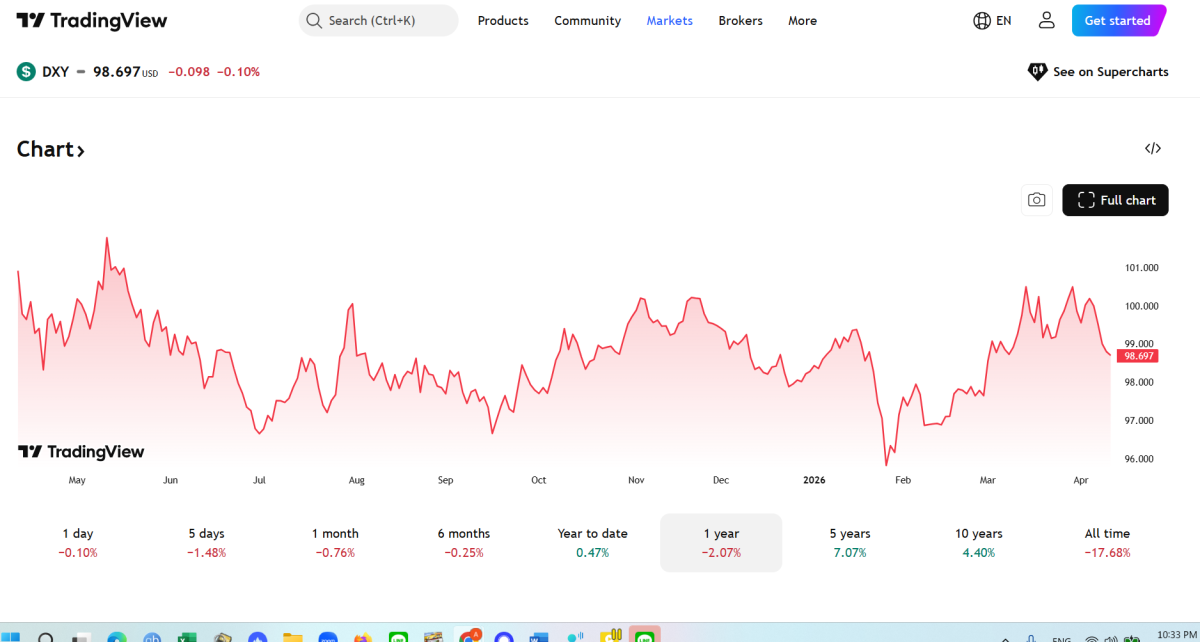This screenshot has width=1200, height=642.
Task: Select the Year to date range tab
Action: (592, 542)
